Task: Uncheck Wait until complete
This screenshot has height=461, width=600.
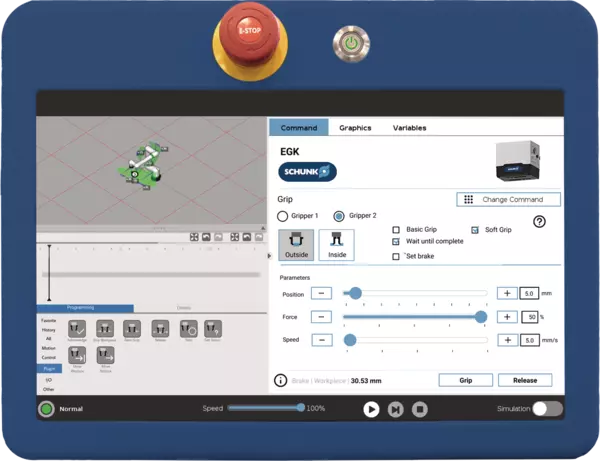Action: pyautogui.click(x=396, y=241)
